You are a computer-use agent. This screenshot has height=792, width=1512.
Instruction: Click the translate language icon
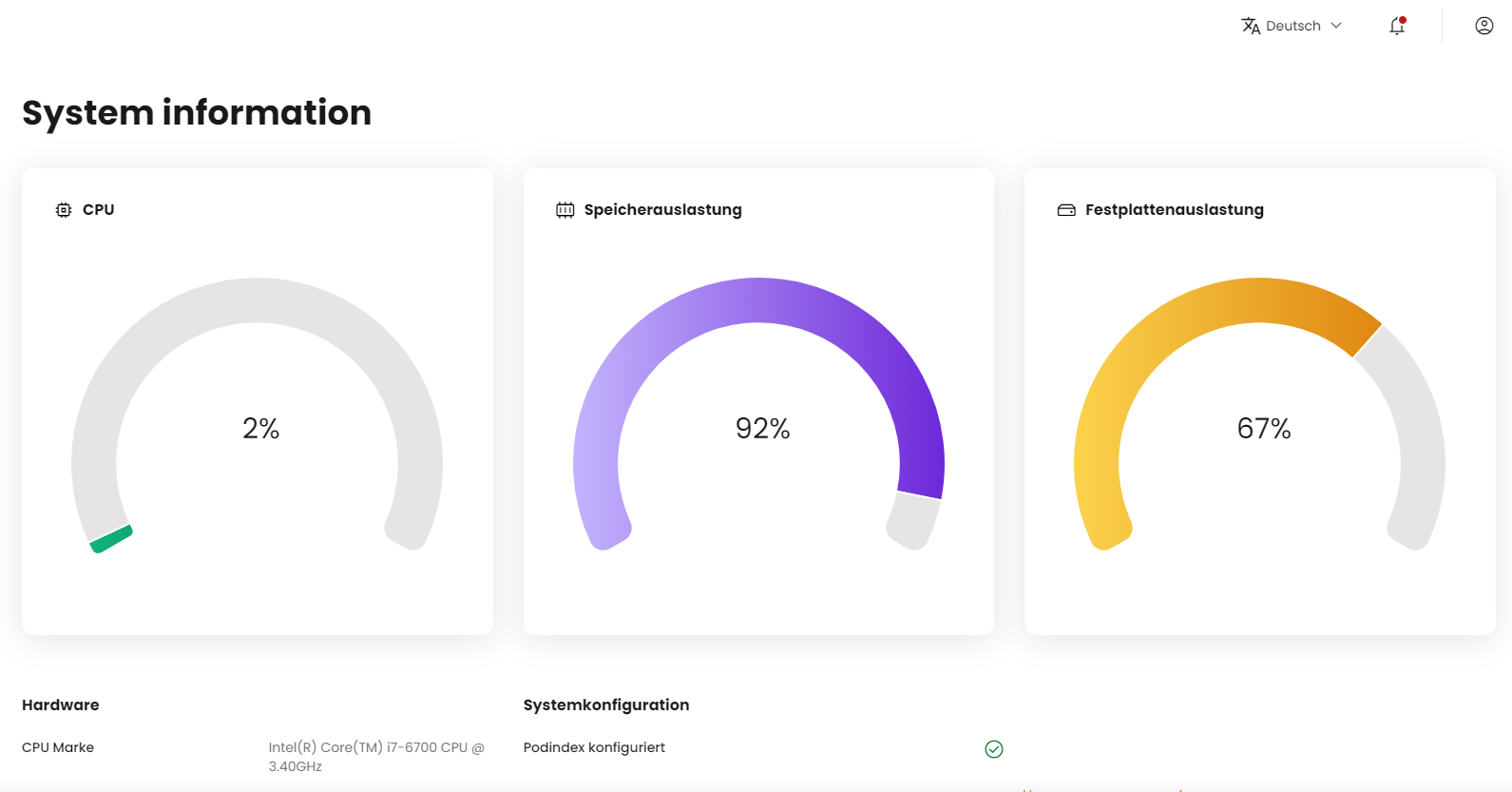[1251, 26]
